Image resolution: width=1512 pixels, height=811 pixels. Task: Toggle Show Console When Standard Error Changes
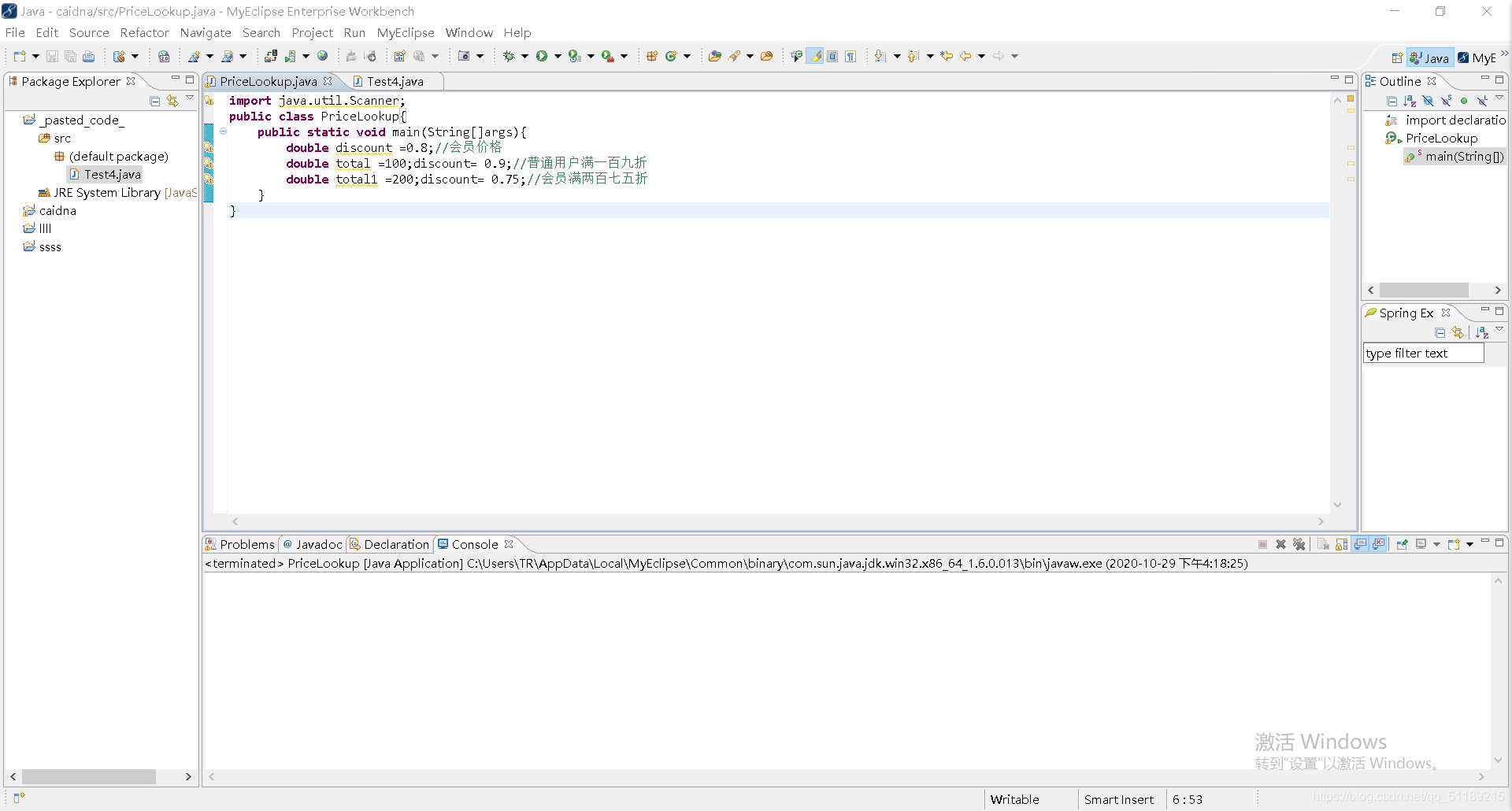pyautogui.click(x=1378, y=544)
